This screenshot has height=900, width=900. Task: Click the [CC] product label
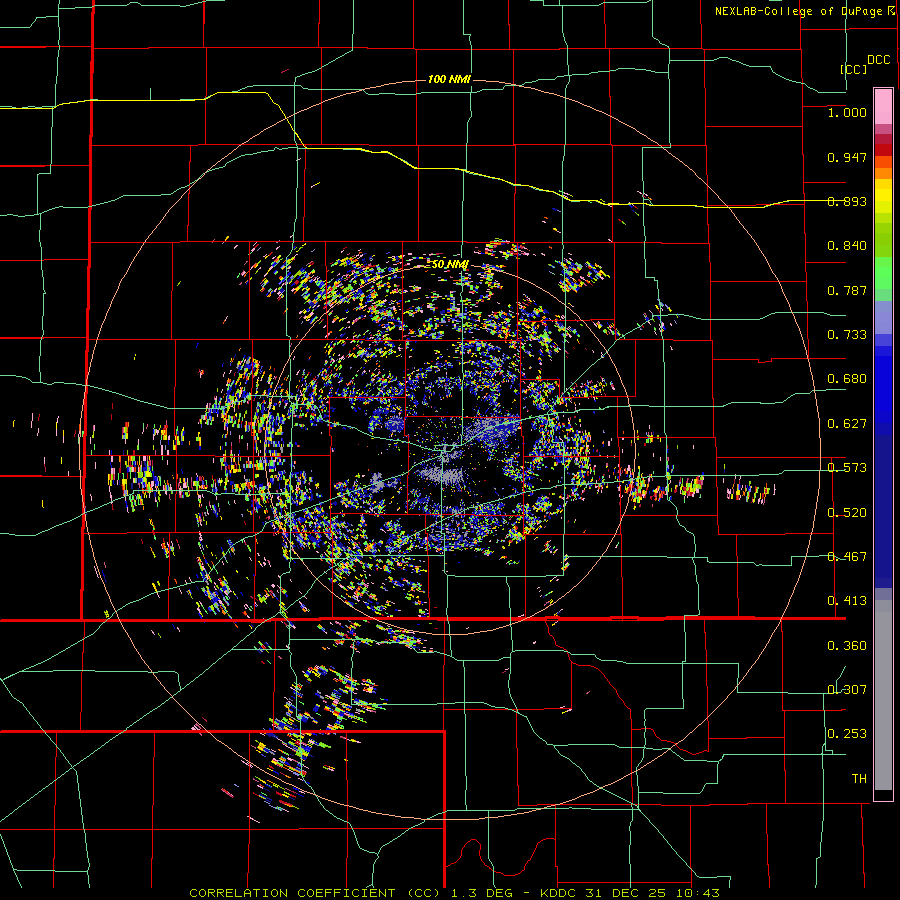click(x=854, y=69)
